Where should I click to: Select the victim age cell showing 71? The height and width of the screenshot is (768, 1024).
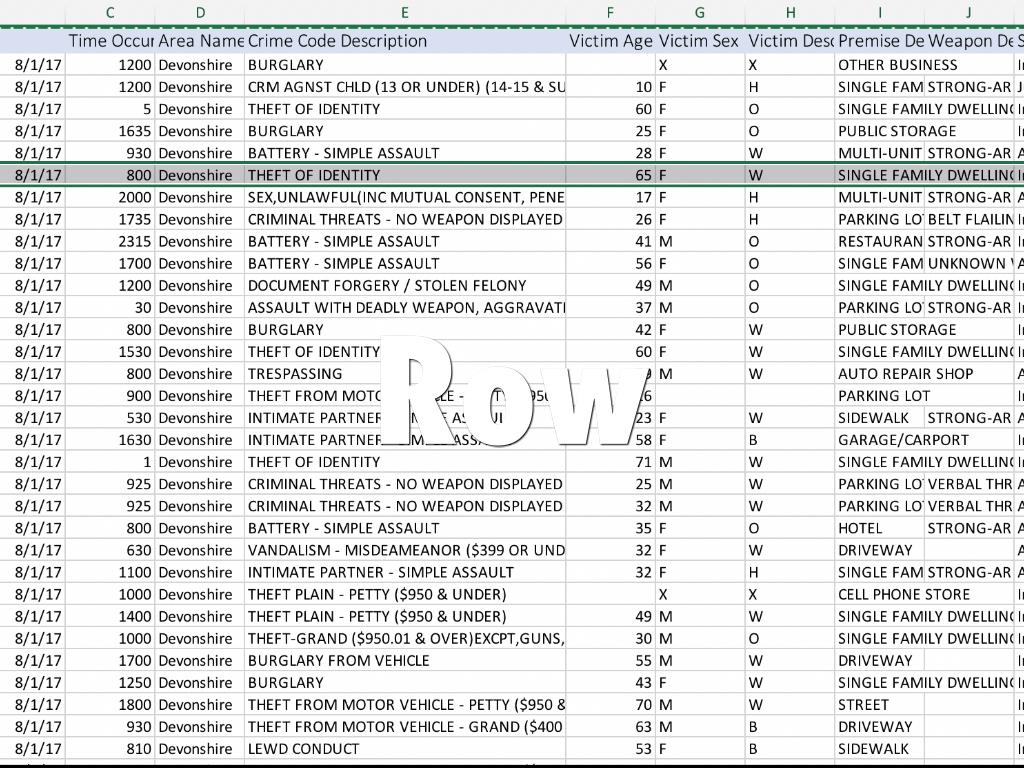[x=610, y=462]
